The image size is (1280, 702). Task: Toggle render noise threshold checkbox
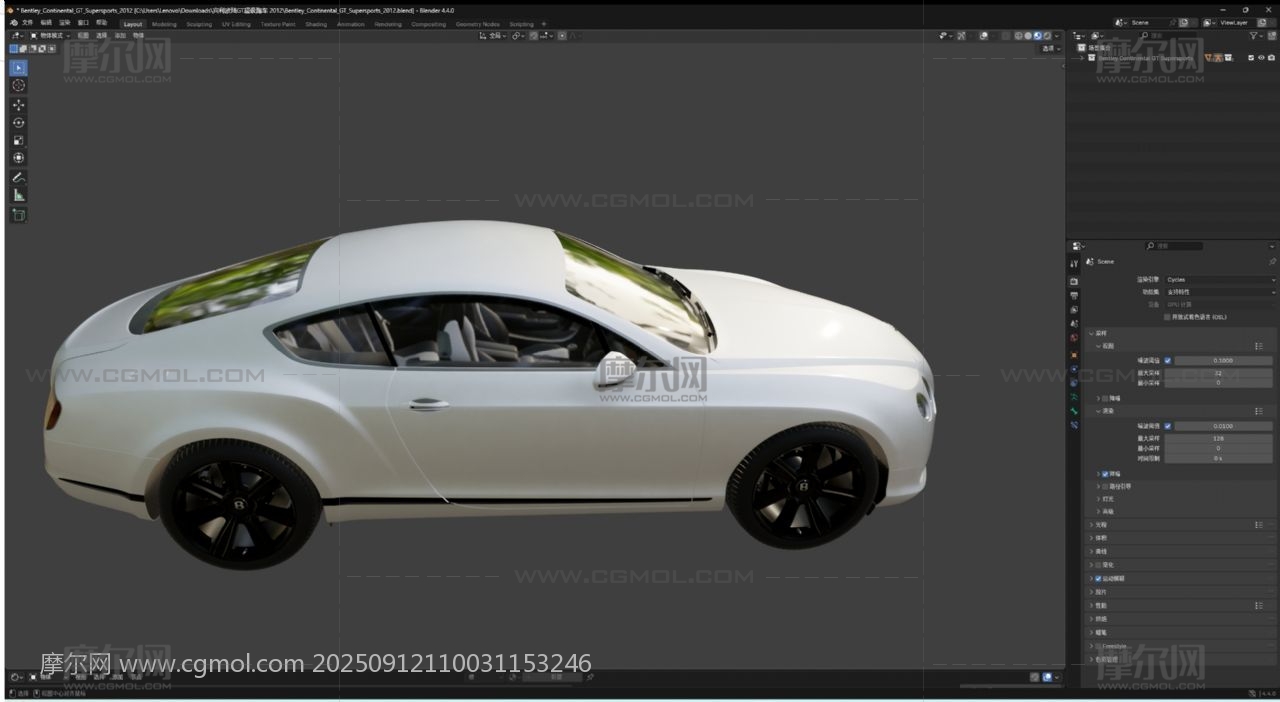(x=1167, y=426)
